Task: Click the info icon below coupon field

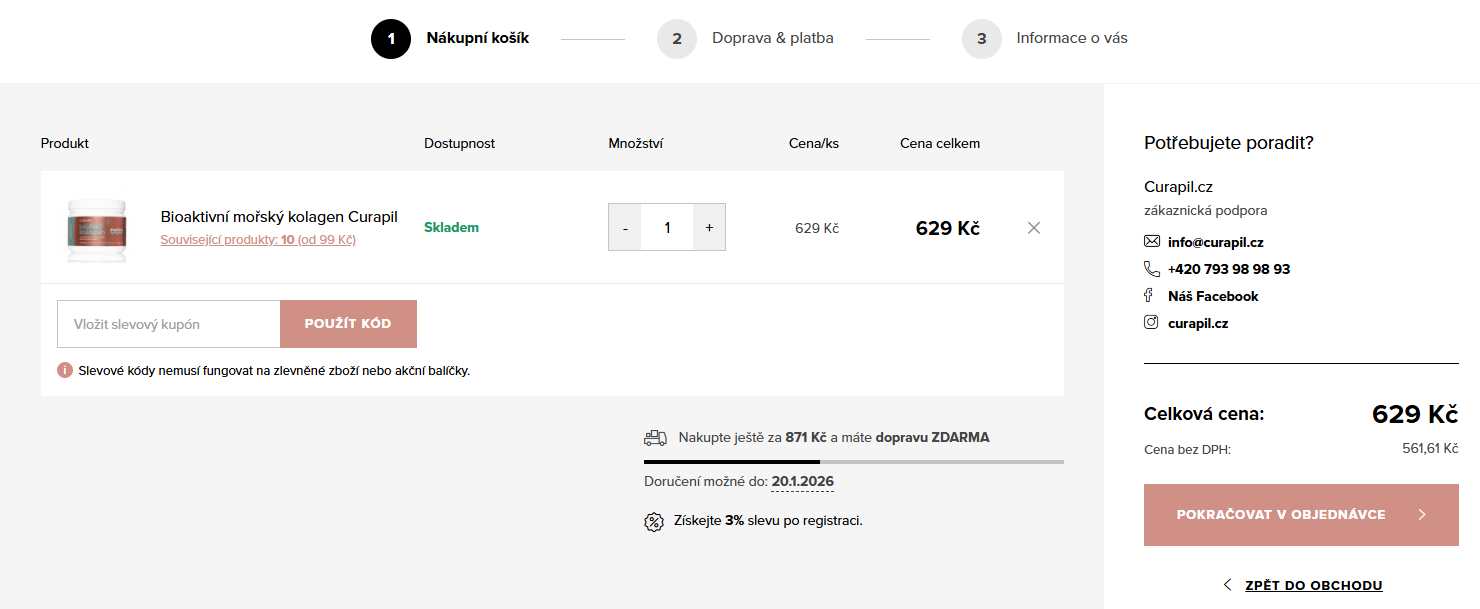Action: tap(65, 371)
